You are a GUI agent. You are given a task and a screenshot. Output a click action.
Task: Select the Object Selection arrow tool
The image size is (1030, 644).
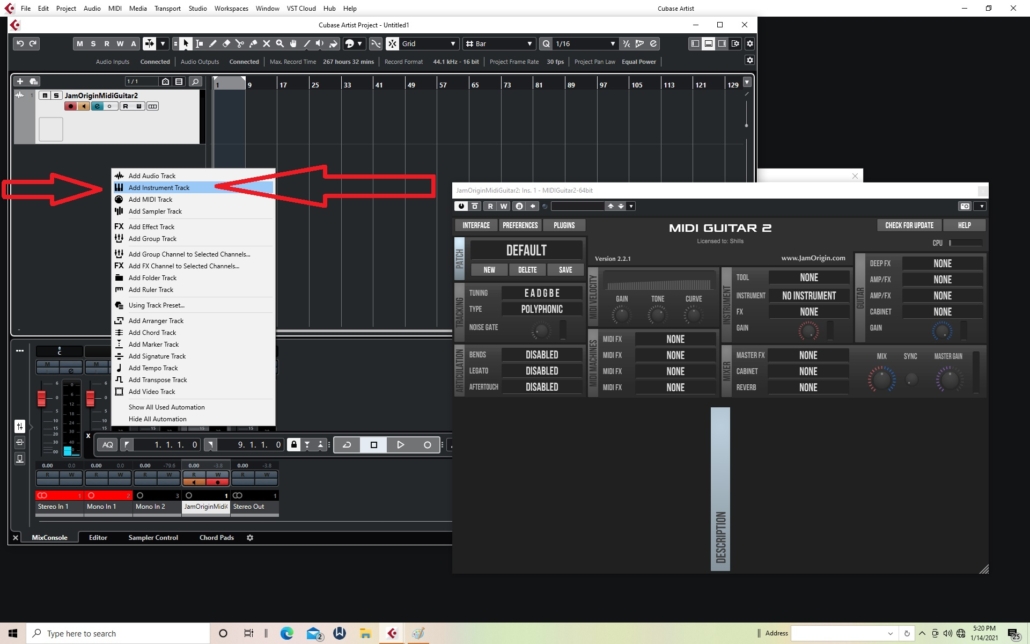[x=186, y=43]
